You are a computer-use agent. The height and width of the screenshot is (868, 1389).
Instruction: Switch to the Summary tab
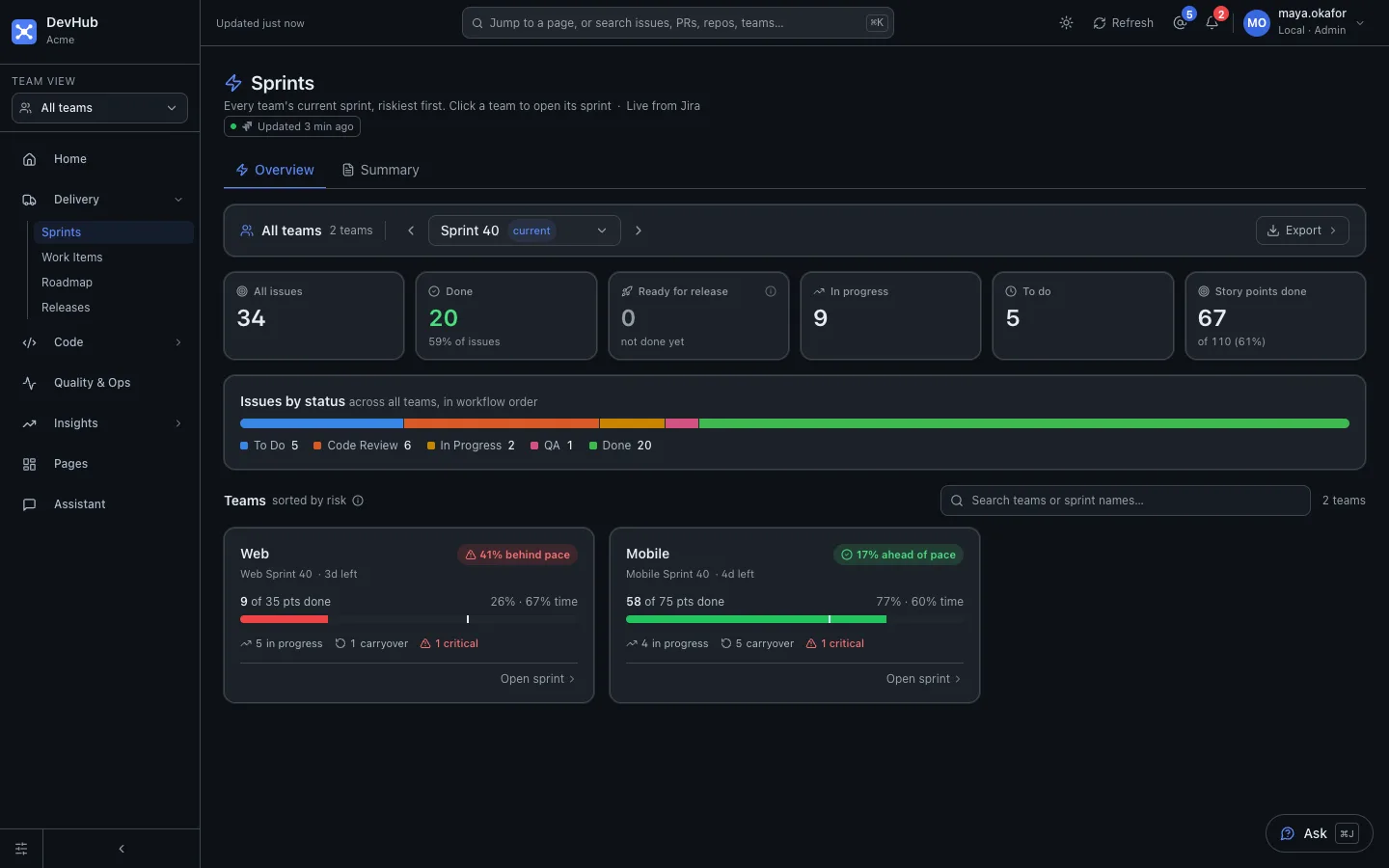click(380, 170)
